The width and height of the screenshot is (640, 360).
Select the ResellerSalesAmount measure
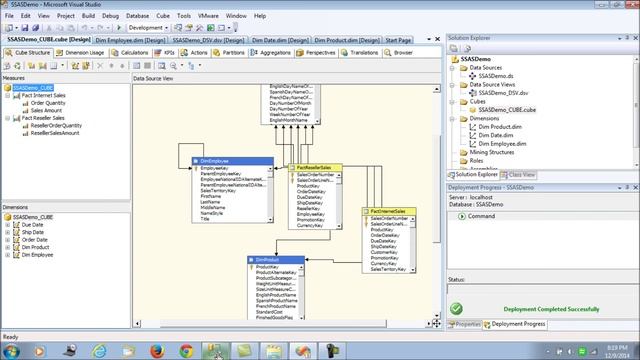[55, 133]
